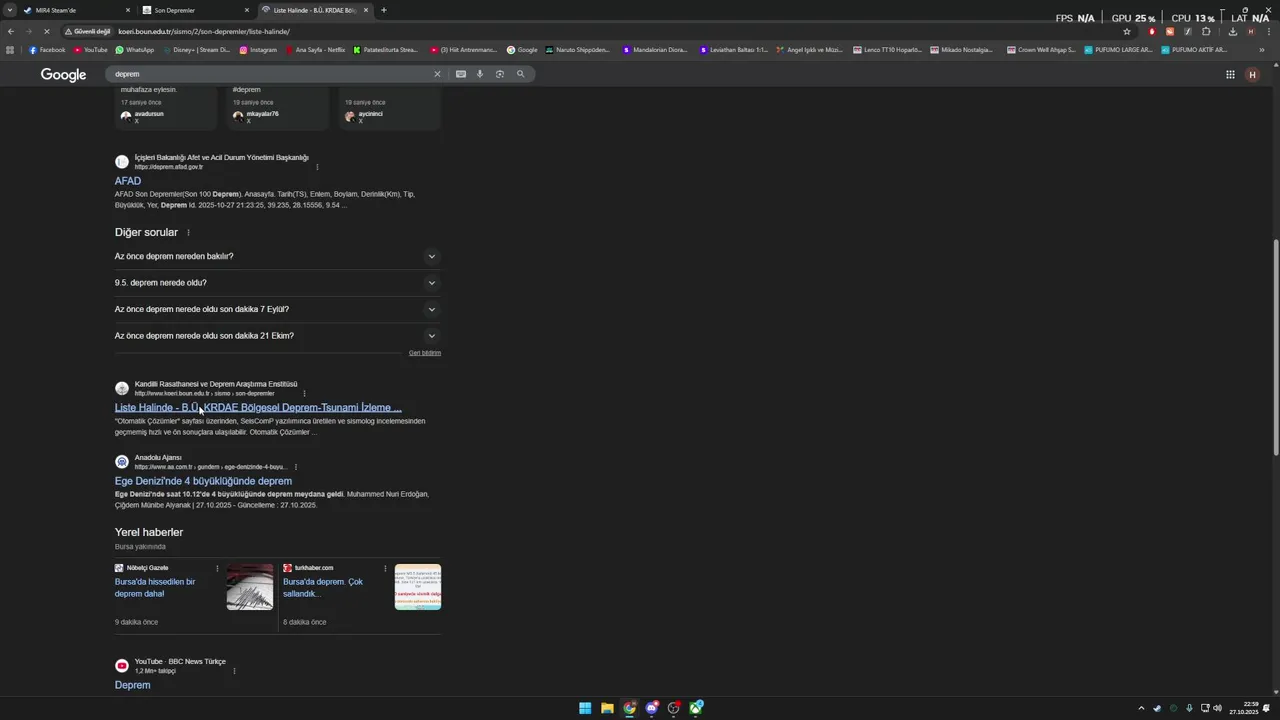Open the Leviathan Baltası bookmark
Image resolution: width=1280 pixels, height=720 pixels.
(734, 49)
